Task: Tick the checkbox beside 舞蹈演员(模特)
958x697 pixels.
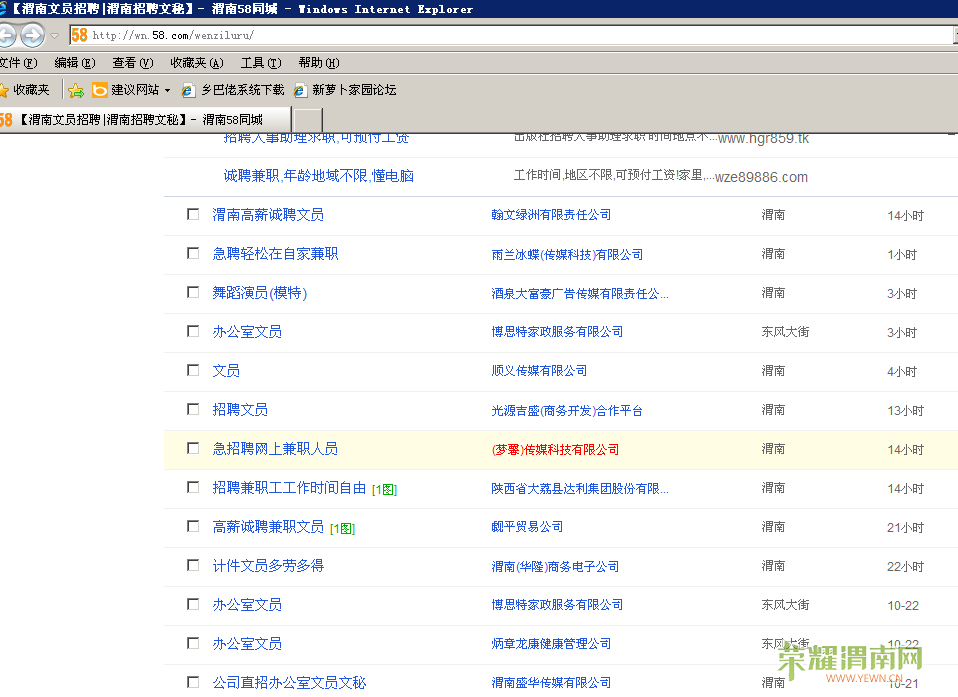Action: tap(193, 292)
